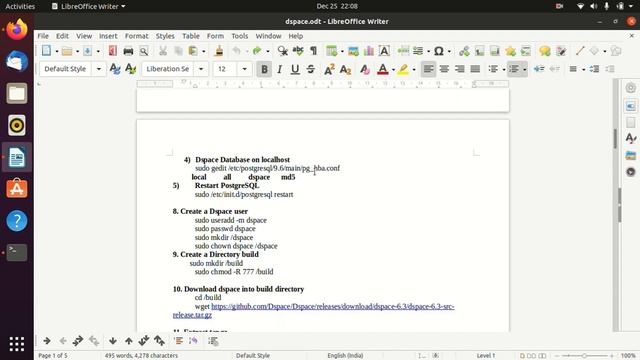Open font size dropdown arrow
The image size is (640, 360).
tap(244, 69)
